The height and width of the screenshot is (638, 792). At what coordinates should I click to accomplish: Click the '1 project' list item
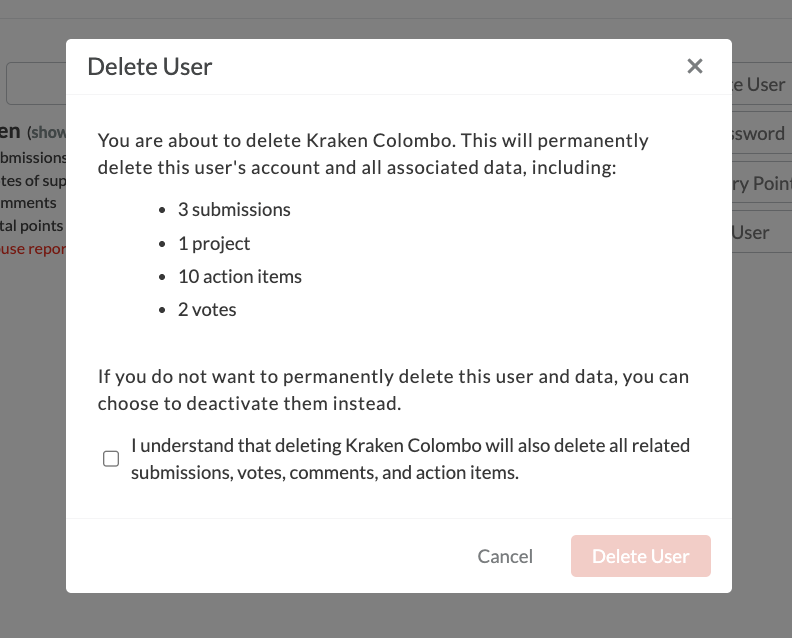coord(214,243)
